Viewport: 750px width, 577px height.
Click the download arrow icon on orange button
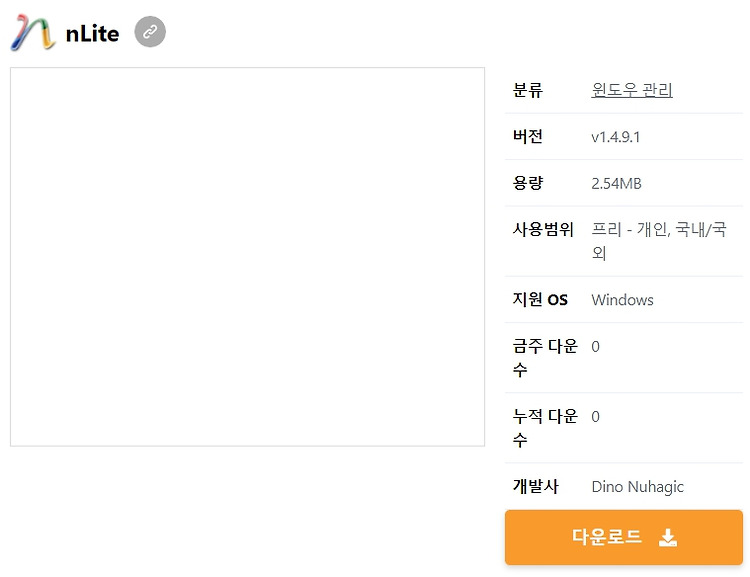click(x=668, y=537)
